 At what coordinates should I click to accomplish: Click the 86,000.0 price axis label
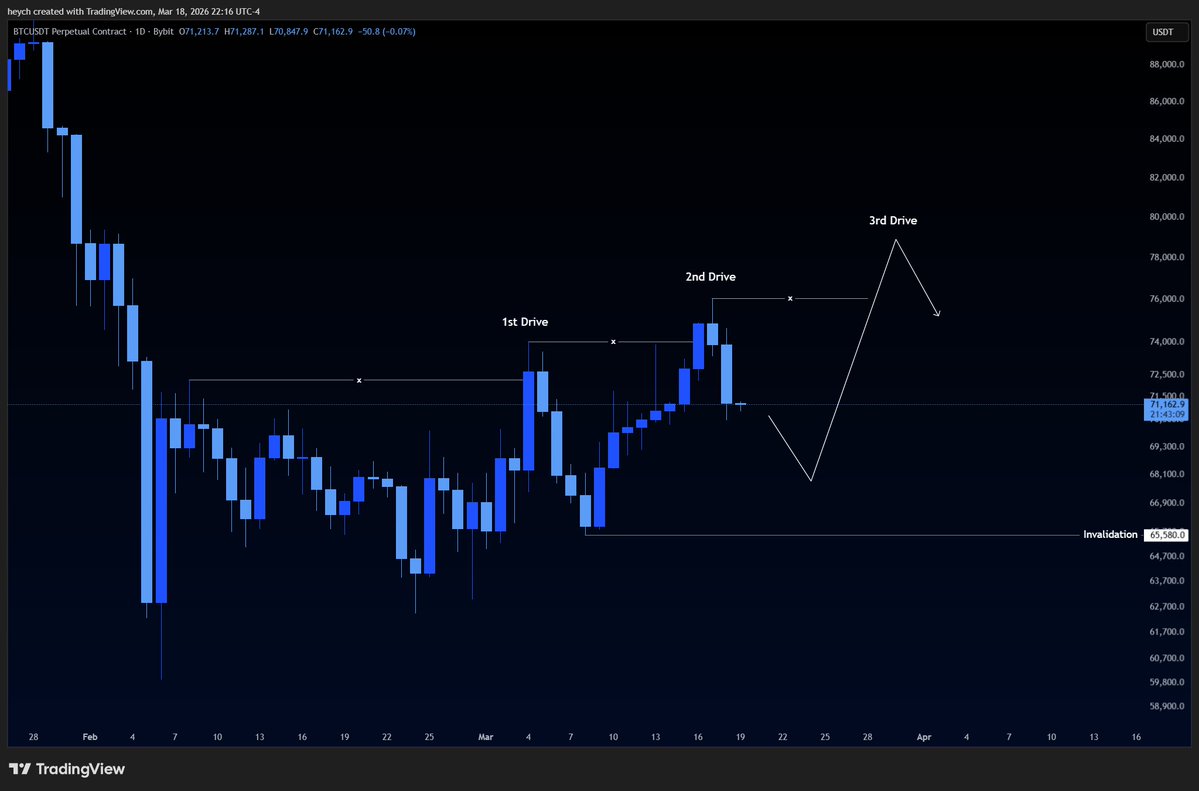1167,101
